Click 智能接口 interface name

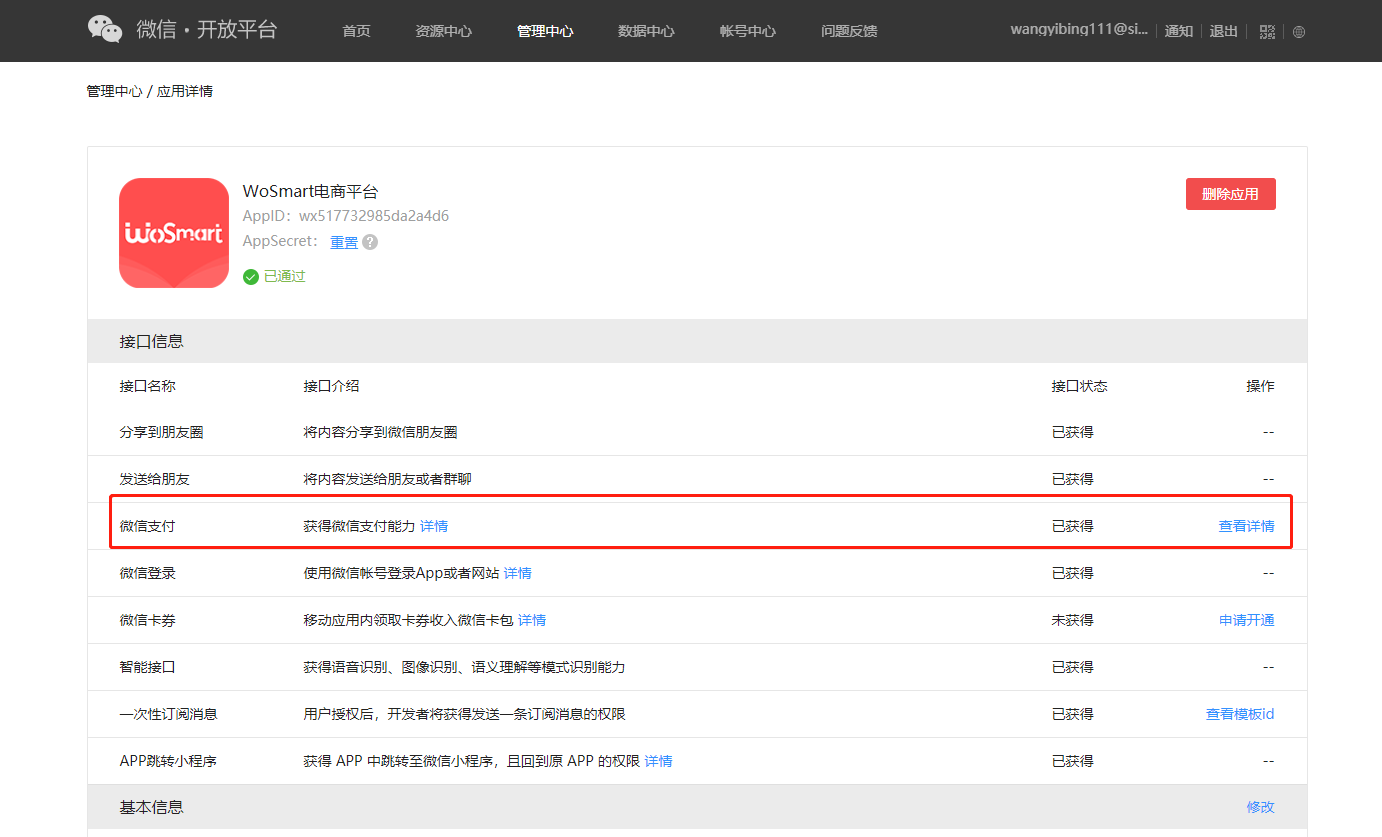[x=147, y=667]
